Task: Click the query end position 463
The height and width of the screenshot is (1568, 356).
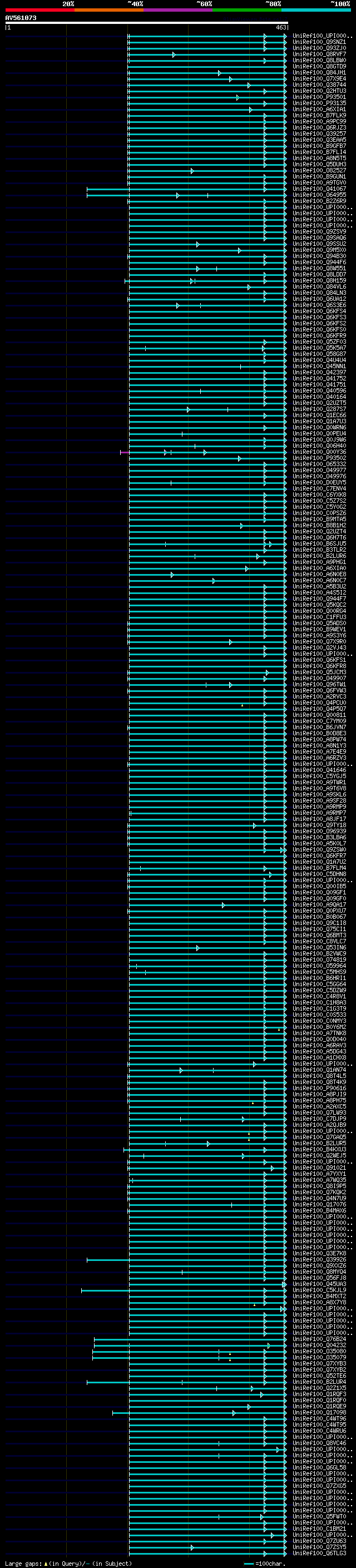Action: point(280,27)
